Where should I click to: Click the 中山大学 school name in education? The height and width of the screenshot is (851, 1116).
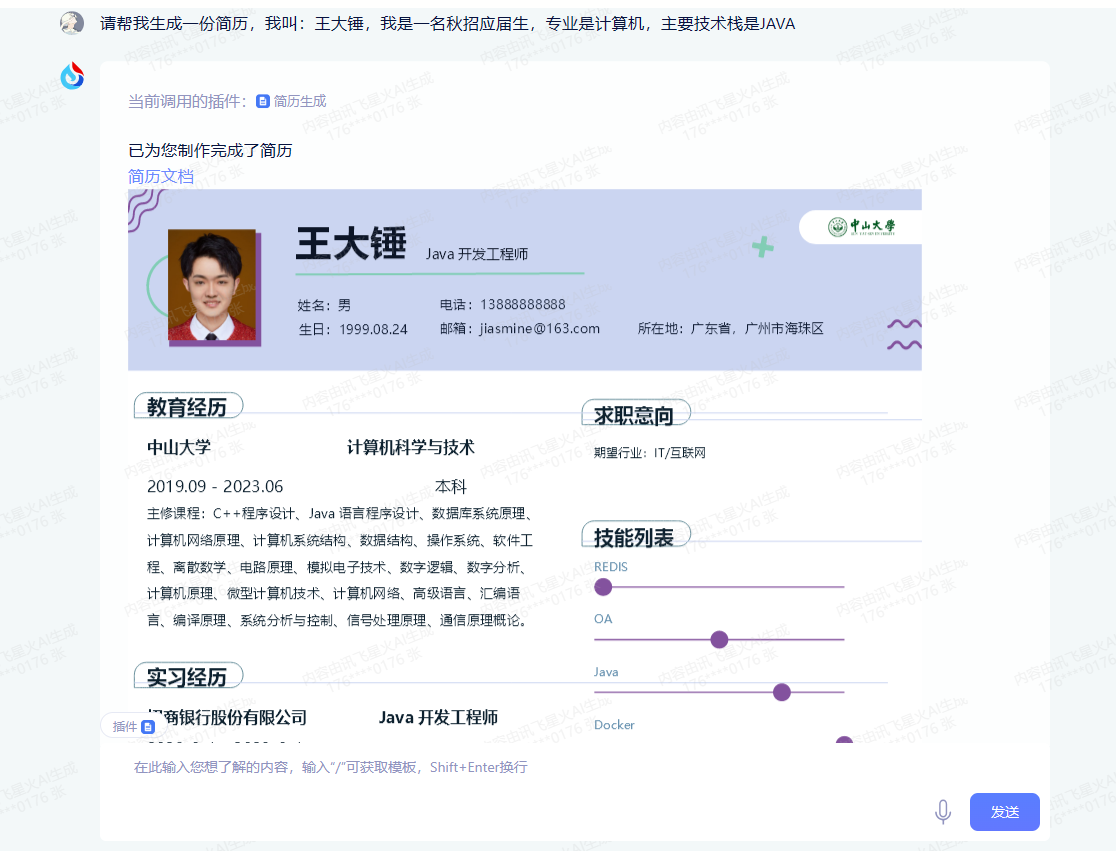(179, 448)
